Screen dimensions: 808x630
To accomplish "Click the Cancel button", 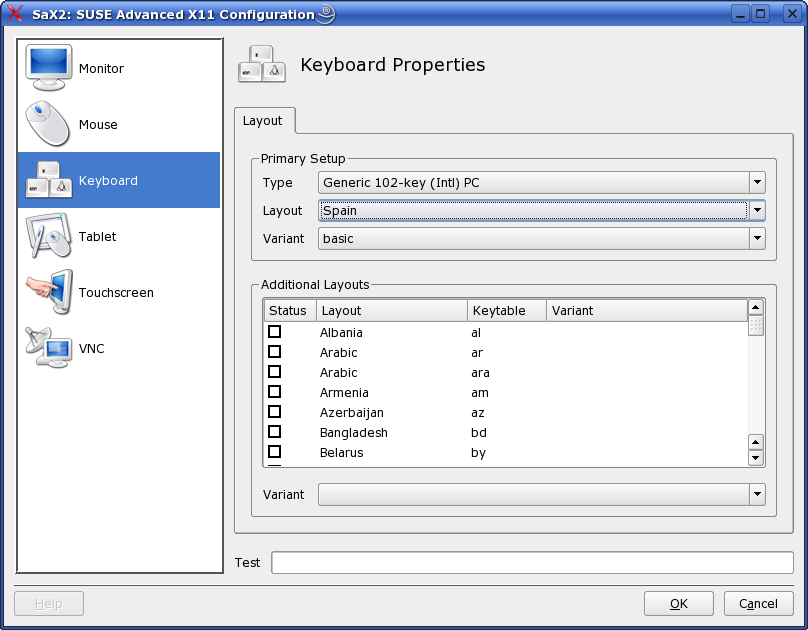I will coord(759,604).
